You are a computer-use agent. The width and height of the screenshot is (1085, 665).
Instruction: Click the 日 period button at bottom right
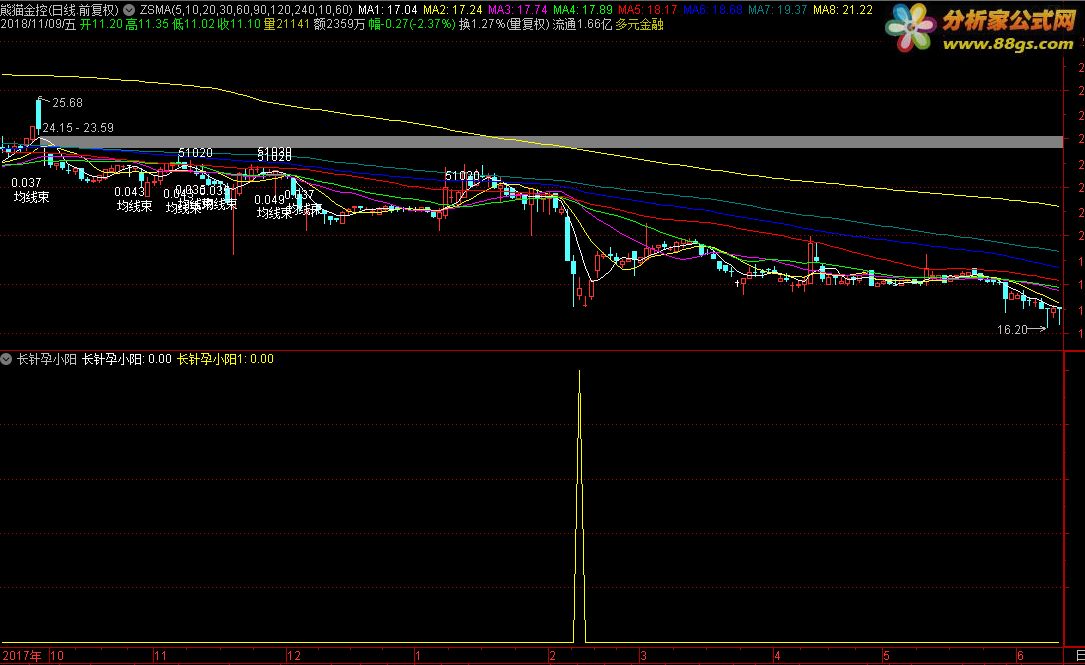pos(1079,655)
